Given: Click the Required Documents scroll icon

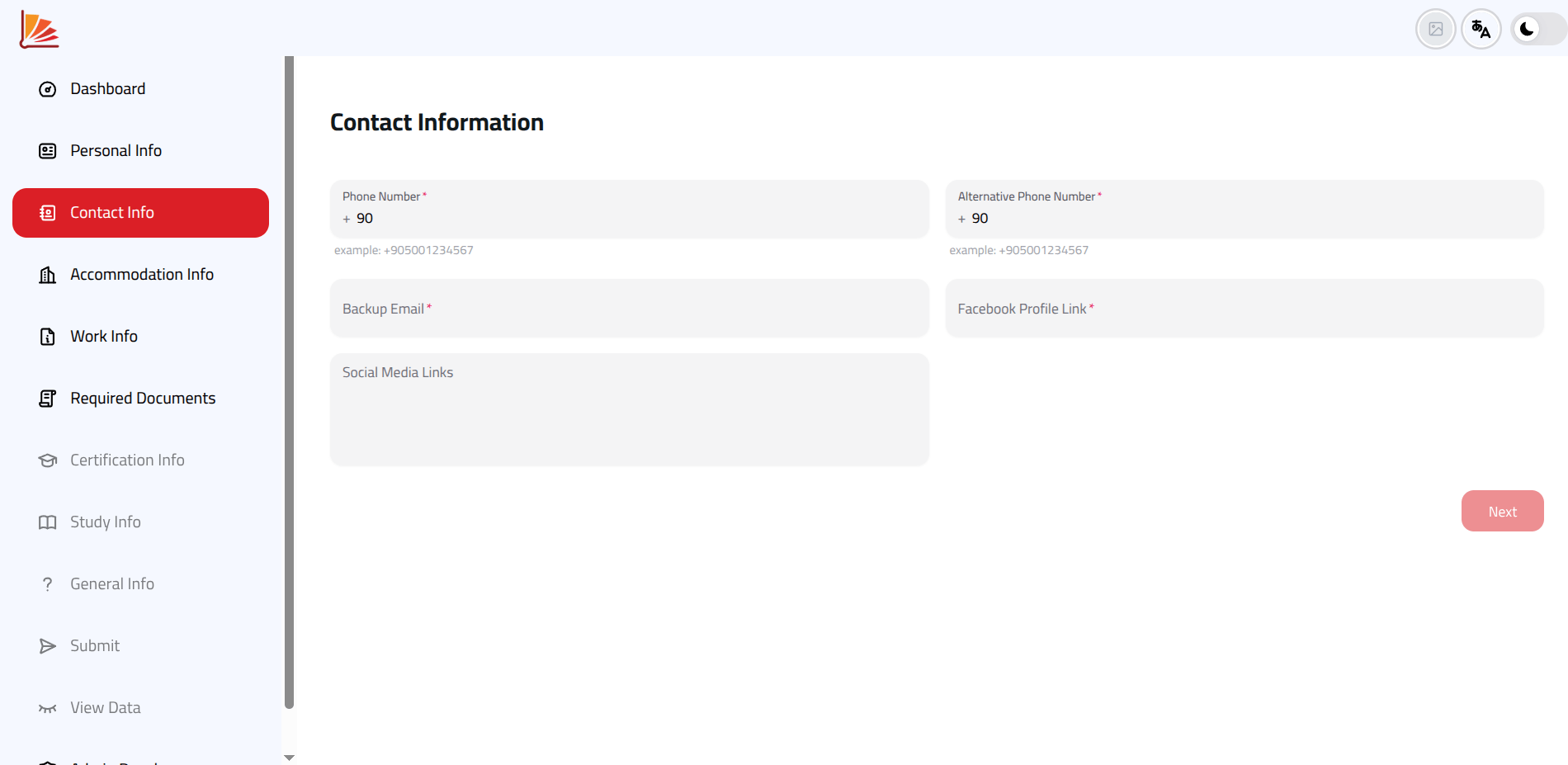Looking at the screenshot, I should coord(48,399).
